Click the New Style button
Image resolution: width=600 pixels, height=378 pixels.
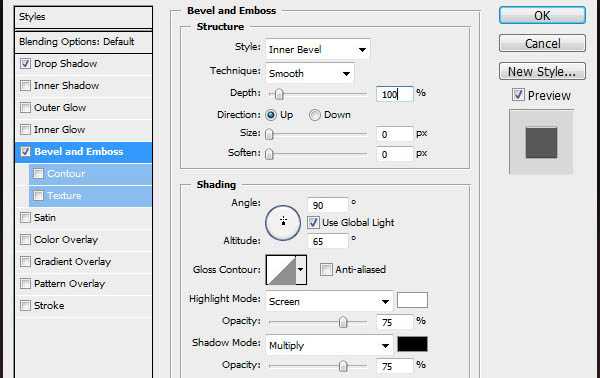pyautogui.click(x=542, y=71)
